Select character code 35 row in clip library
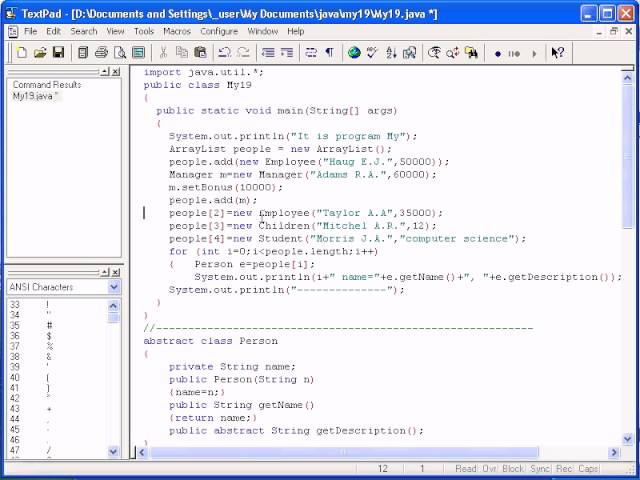 click(x=57, y=326)
